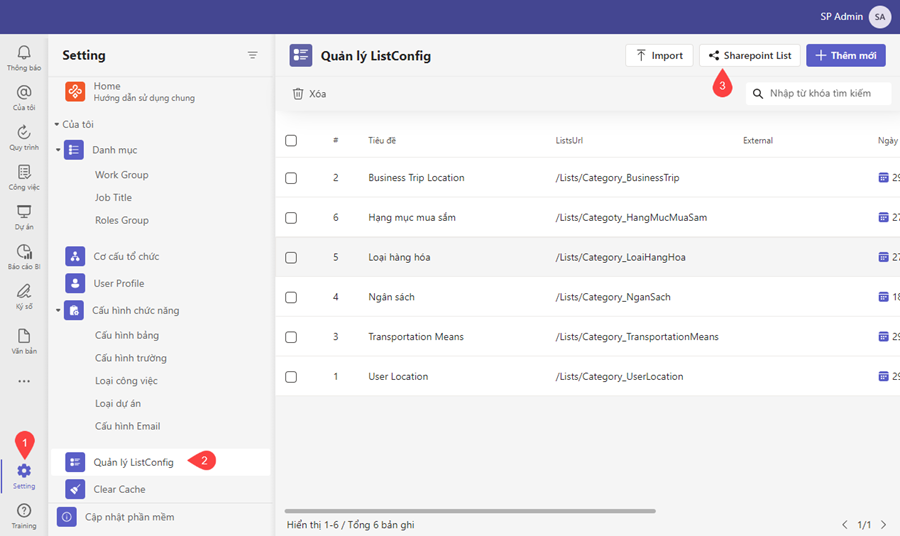Click the Training help icon
900x536 pixels.
[24, 511]
